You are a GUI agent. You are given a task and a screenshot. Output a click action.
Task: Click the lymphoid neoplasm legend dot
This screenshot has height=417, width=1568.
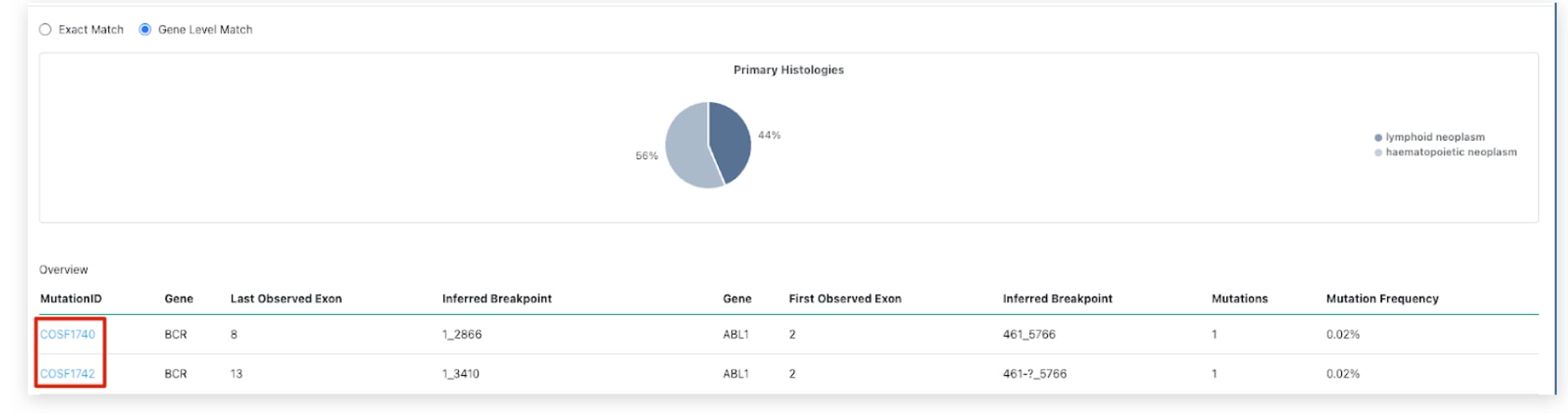(x=1378, y=137)
